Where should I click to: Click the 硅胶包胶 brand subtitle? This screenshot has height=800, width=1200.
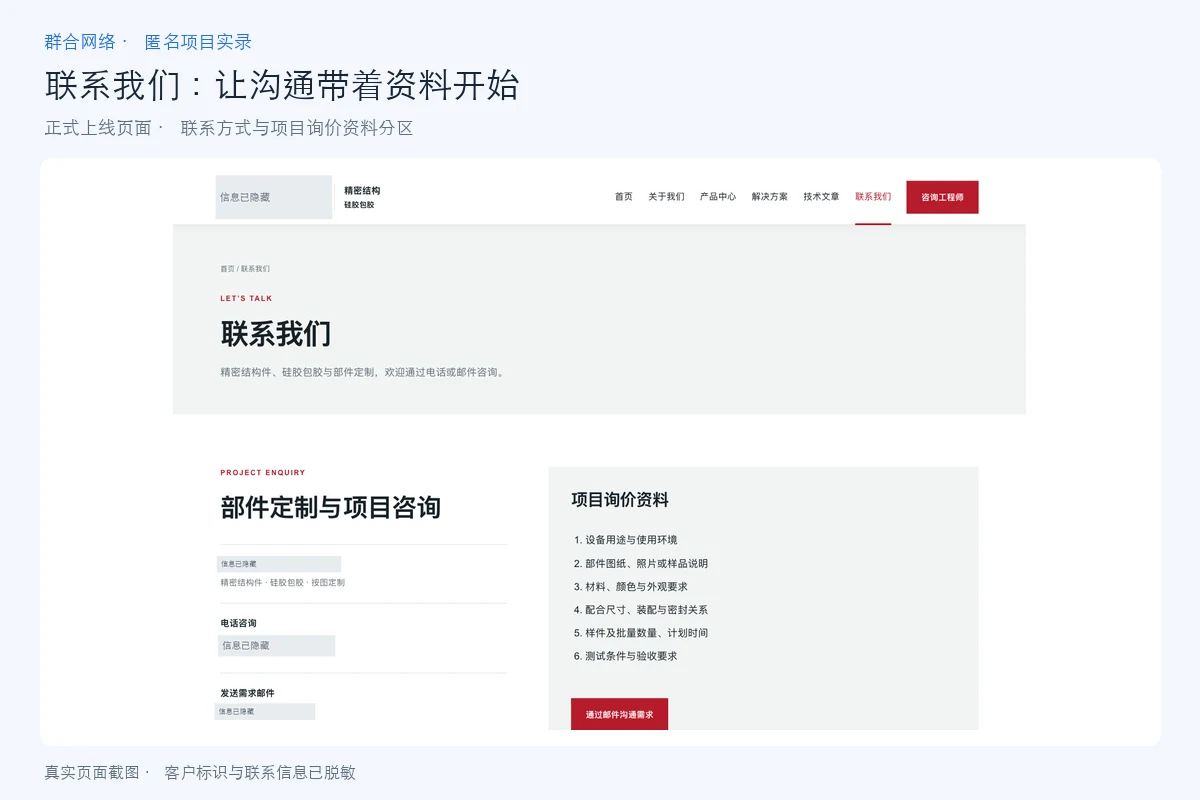pyautogui.click(x=359, y=205)
